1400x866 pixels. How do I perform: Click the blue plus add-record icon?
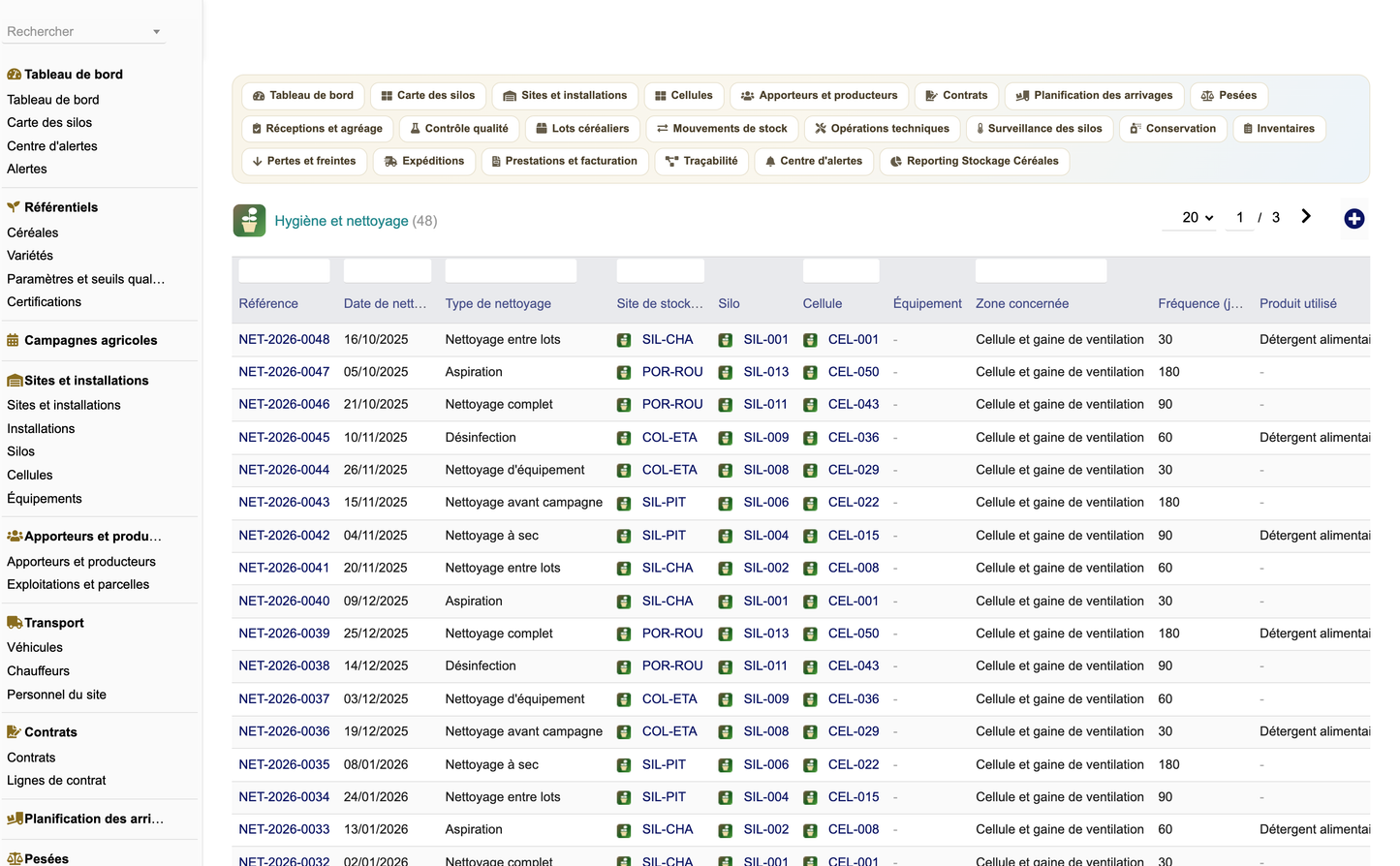click(1353, 219)
